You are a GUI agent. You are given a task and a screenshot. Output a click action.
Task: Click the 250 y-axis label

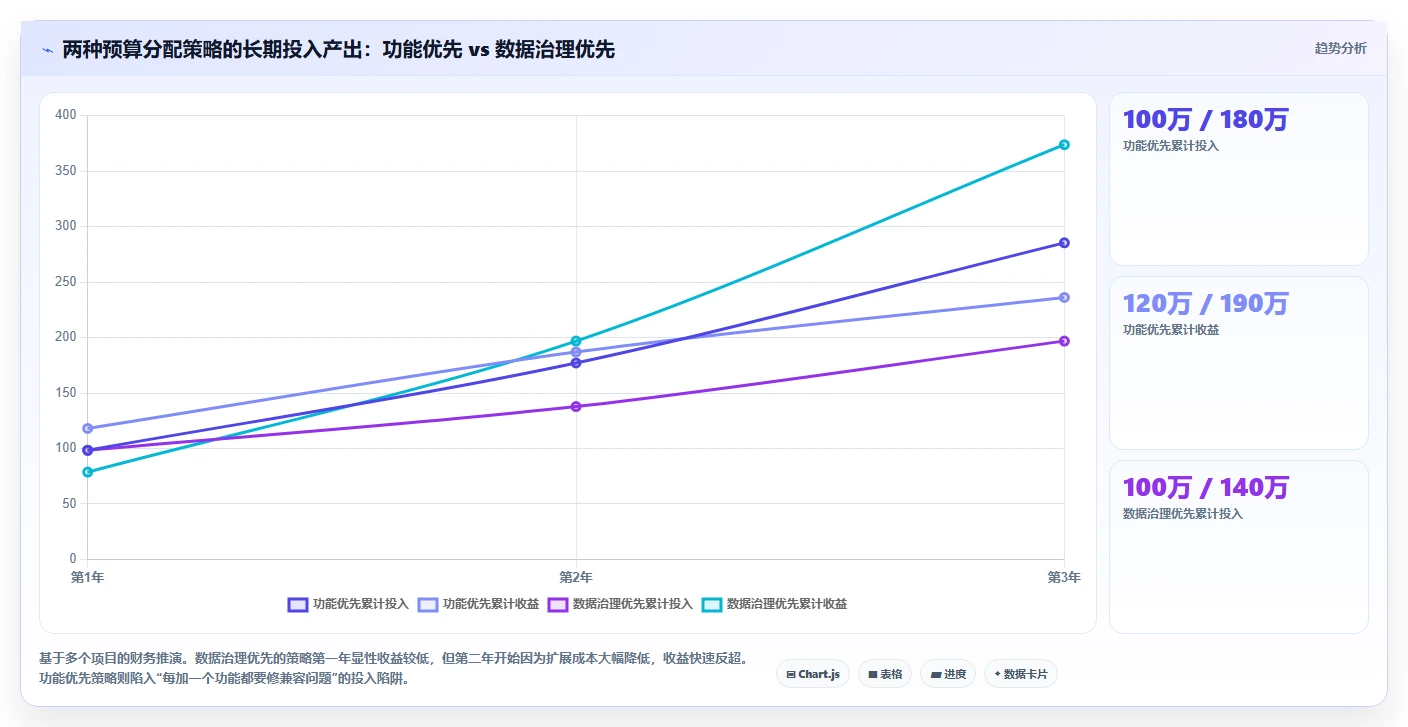click(x=66, y=282)
